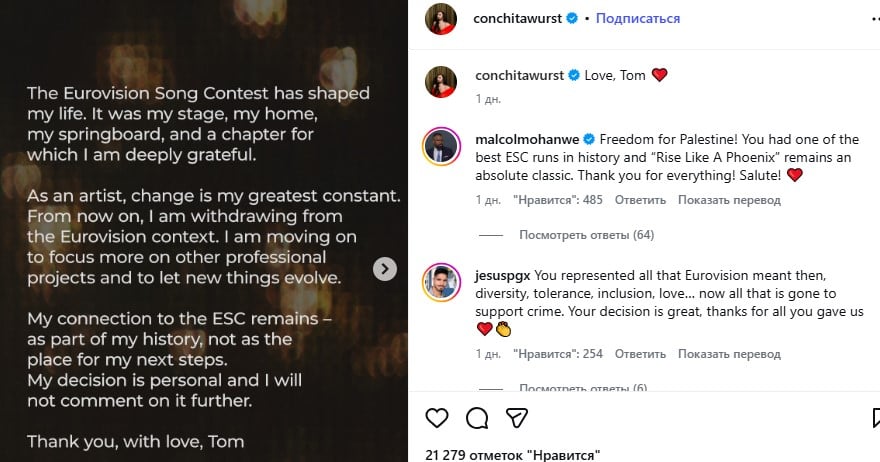Show translation of malcolmohanwe's comment
The height and width of the screenshot is (462, 880).
pyautogui.click(x=729, y=200)
